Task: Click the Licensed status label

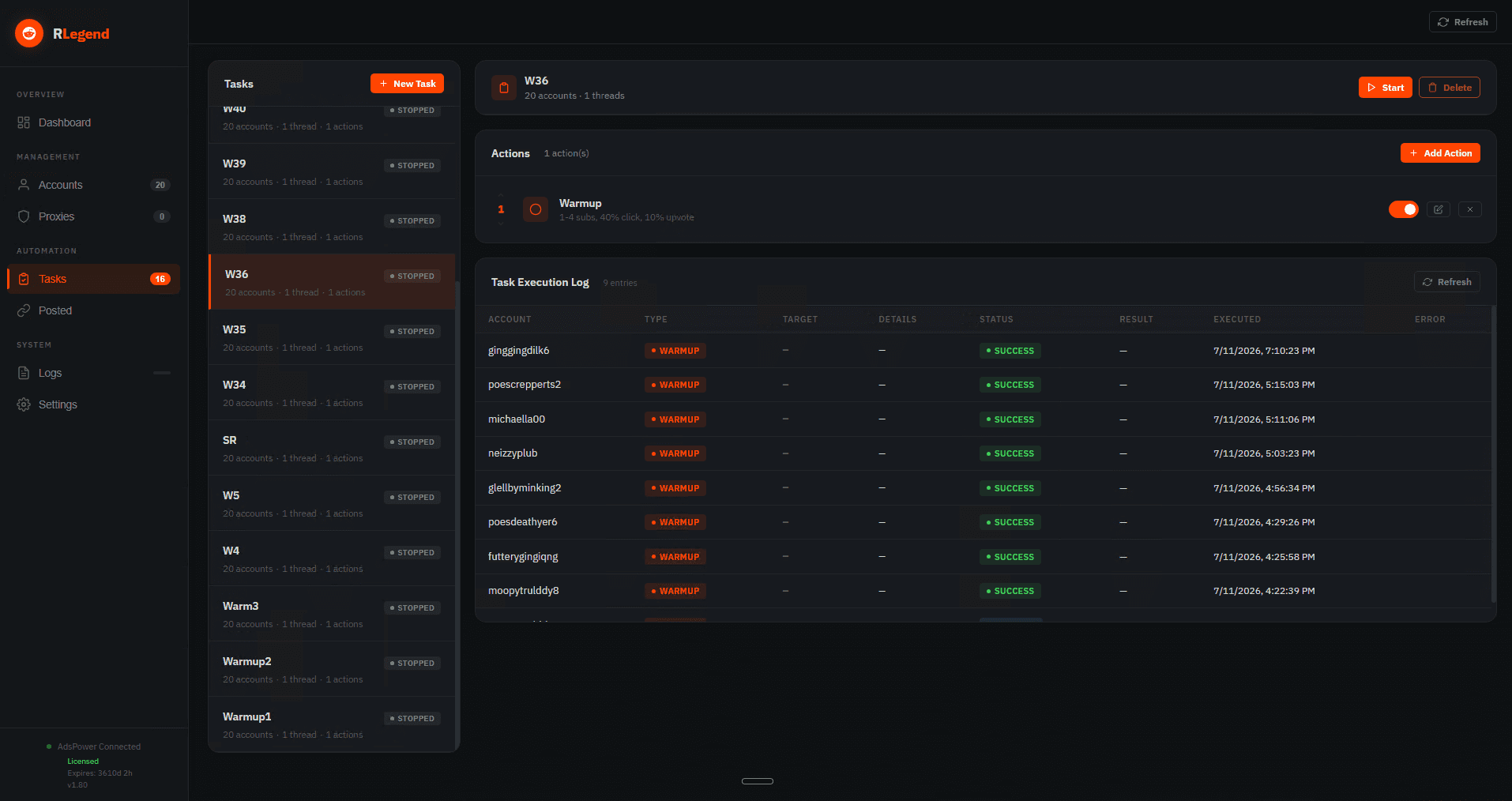Action: coord(83,762)
